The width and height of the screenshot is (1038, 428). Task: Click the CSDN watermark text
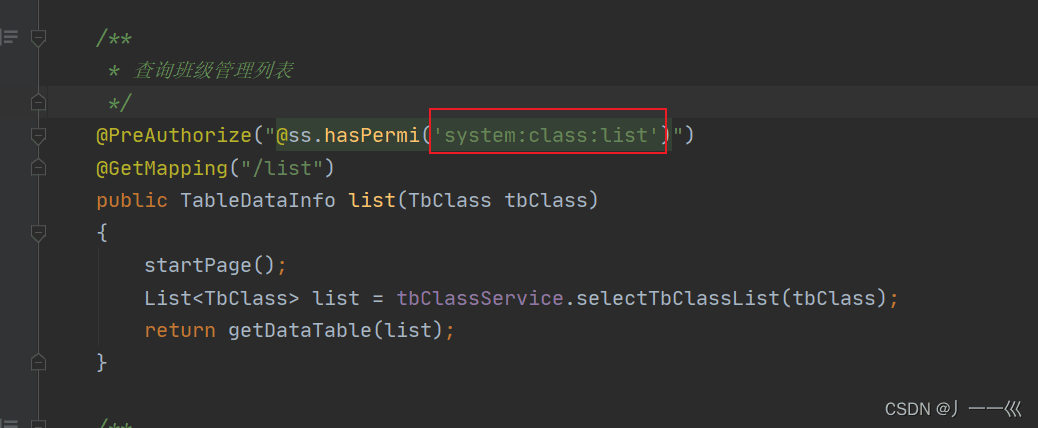953,409
